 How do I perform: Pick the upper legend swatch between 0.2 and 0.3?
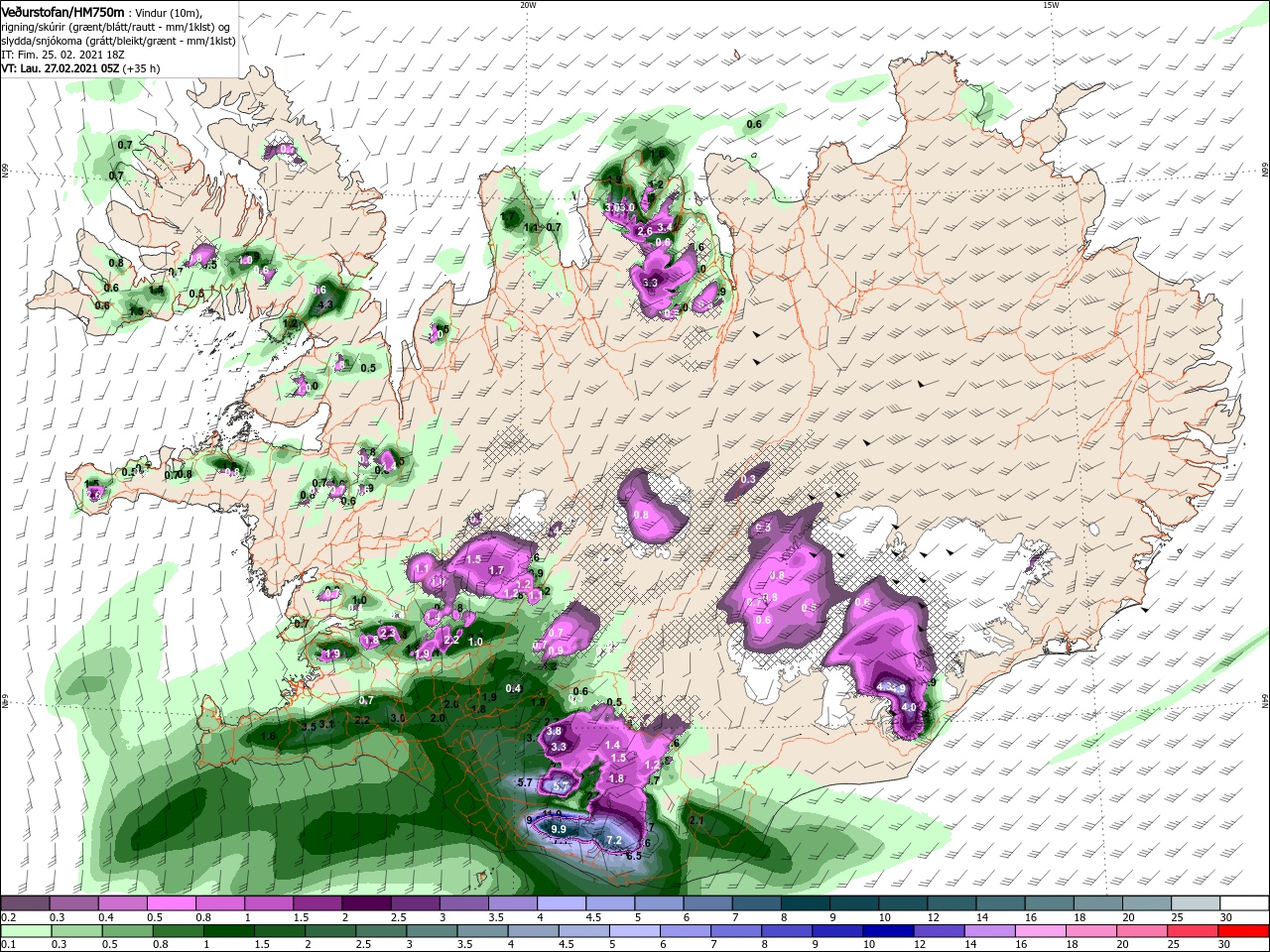tap(24, 903)
